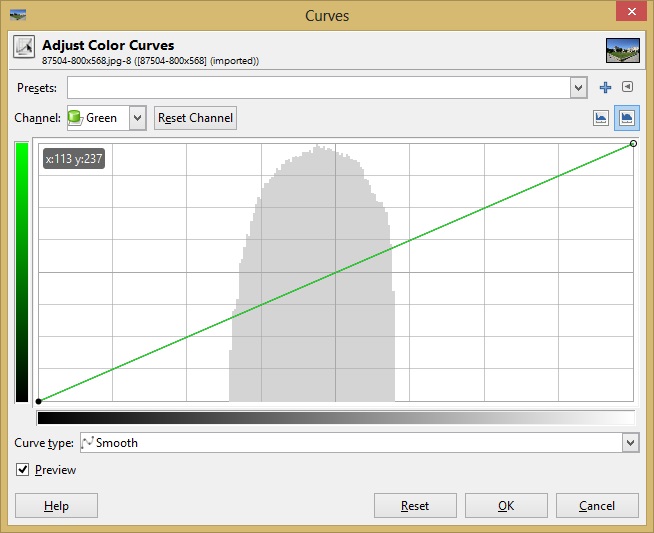The image size is (654, 533).
Task: Open Help for the Curves dialog
Action: tap(56, 506)
